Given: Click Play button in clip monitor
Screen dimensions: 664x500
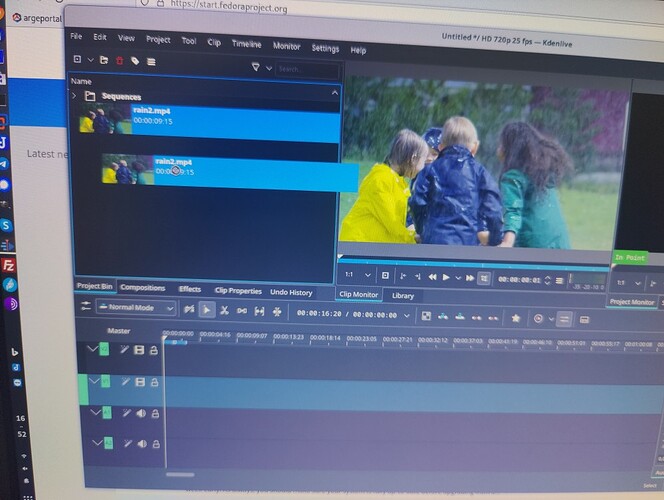Looking at the screenshot, I should click(x=445, y=277).
